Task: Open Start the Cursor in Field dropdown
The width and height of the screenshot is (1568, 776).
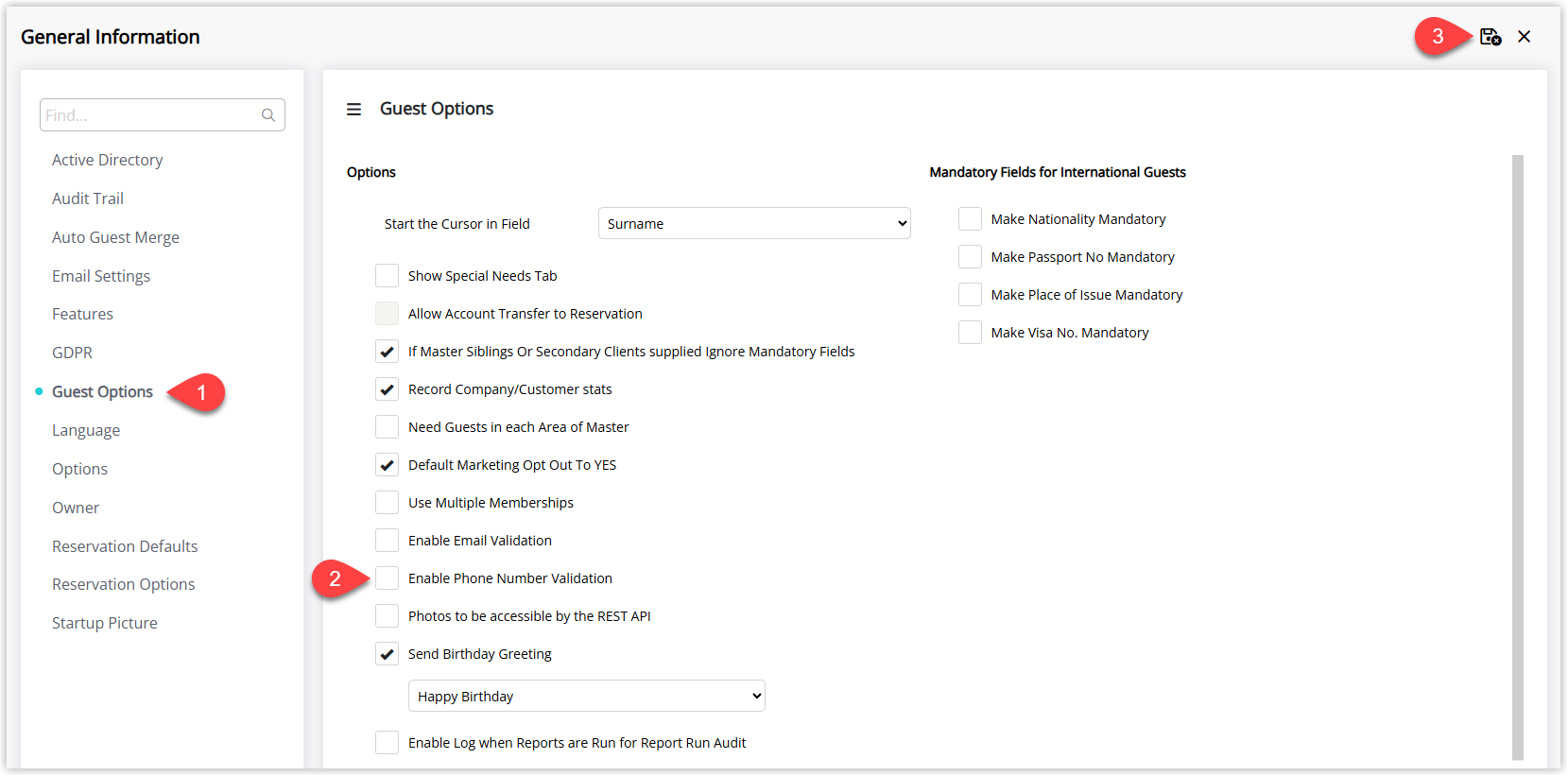Action: click(754, 223)
